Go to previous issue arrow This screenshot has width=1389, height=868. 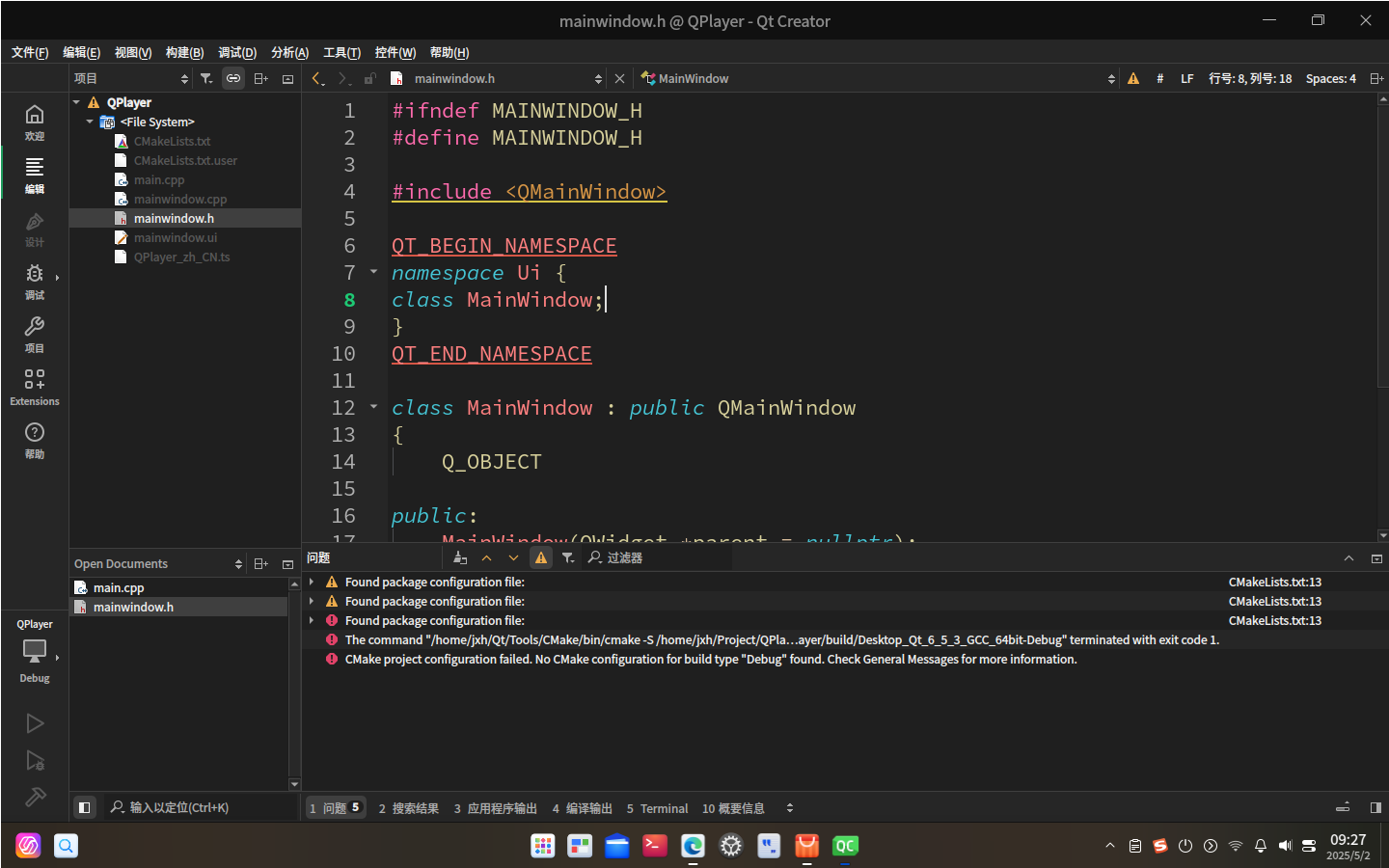click(x=486, y=557)
